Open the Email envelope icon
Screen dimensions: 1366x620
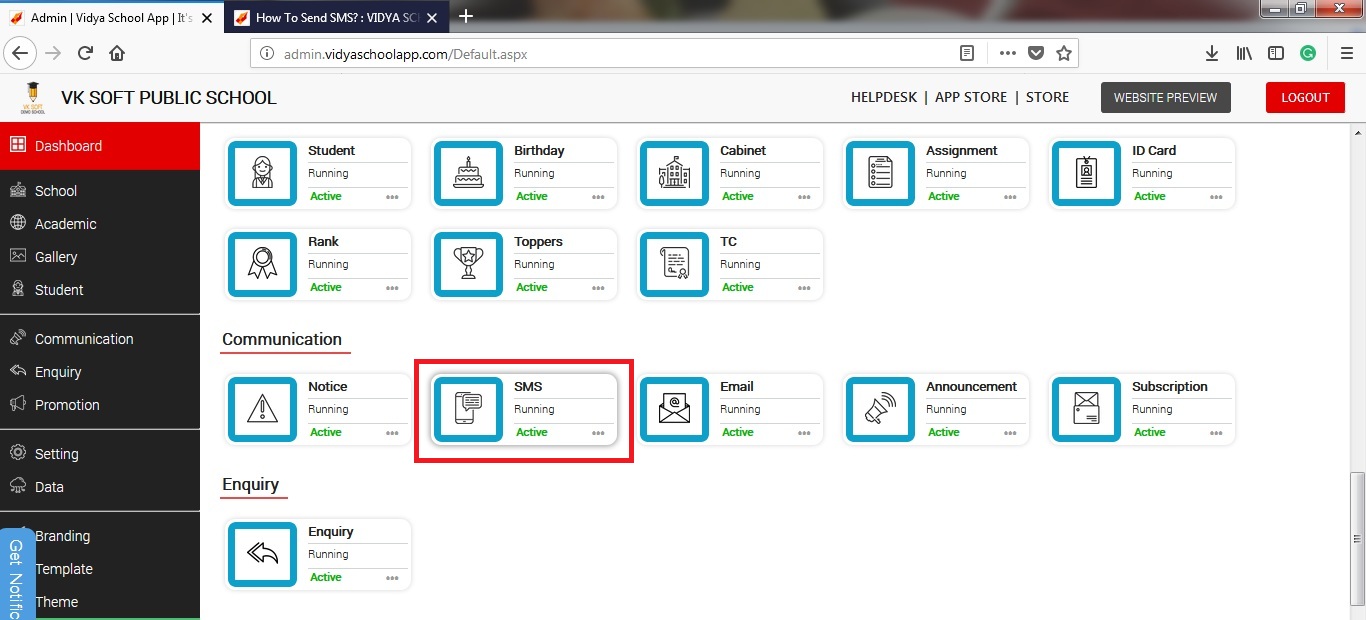tap(675, 409)
